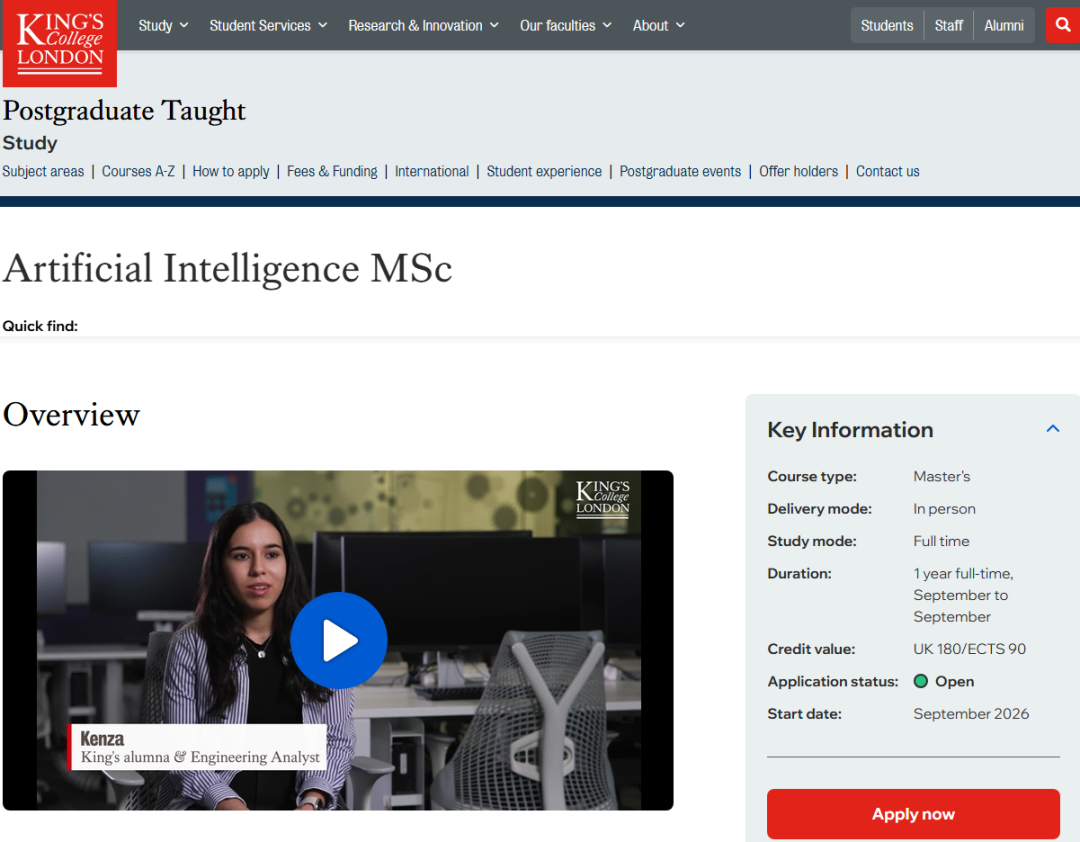Viewport: 1080px width, 842px height.
Task: Open the Research & Innovation dropdown
Action: pos(423,25)
